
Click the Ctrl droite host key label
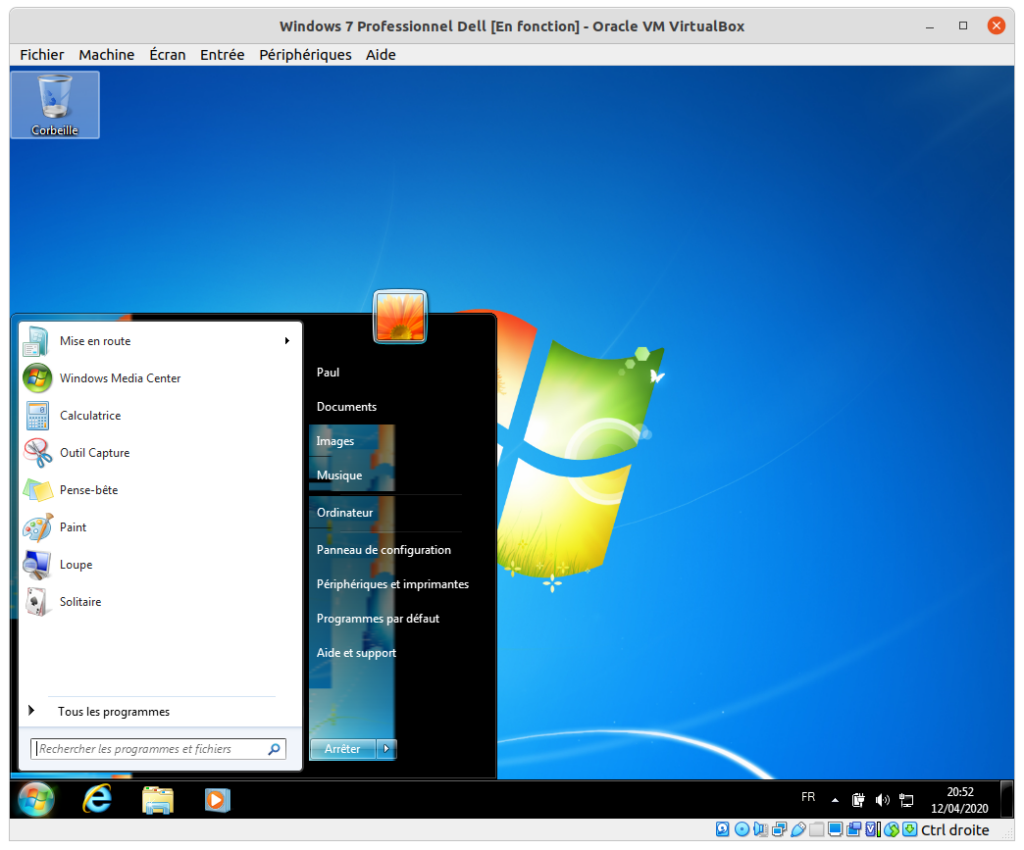click(955, 830)
